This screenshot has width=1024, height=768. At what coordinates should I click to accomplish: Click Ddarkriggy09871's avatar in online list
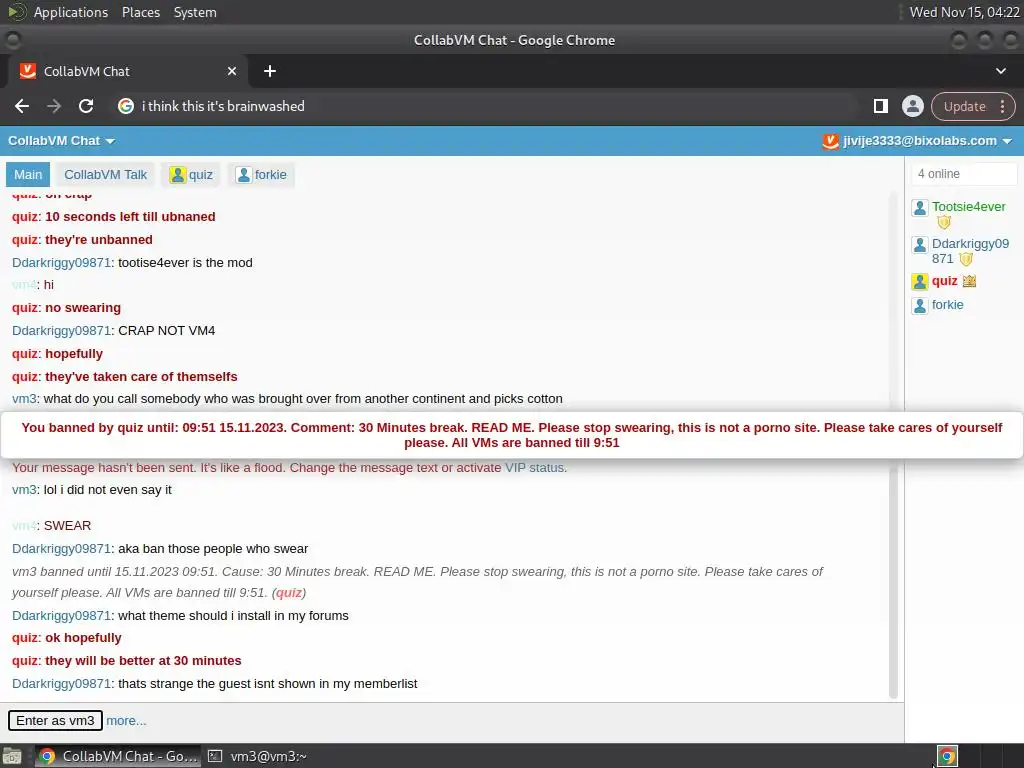pos(920,245)
